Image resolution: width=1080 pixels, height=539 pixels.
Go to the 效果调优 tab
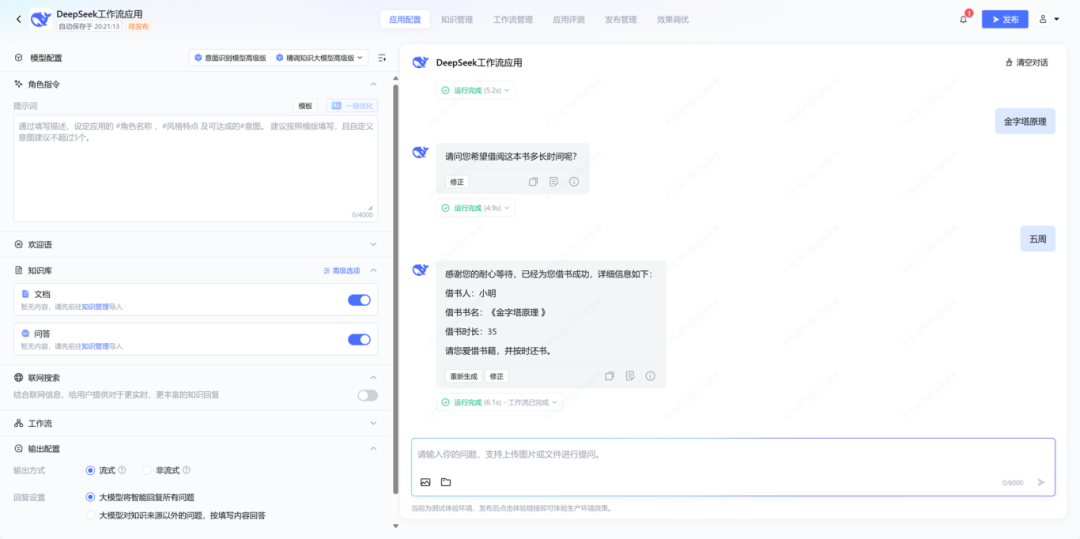point(673,20)
